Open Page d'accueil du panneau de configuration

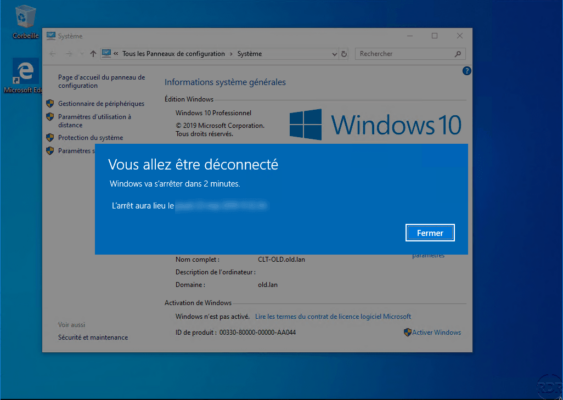tap(102, 82)
